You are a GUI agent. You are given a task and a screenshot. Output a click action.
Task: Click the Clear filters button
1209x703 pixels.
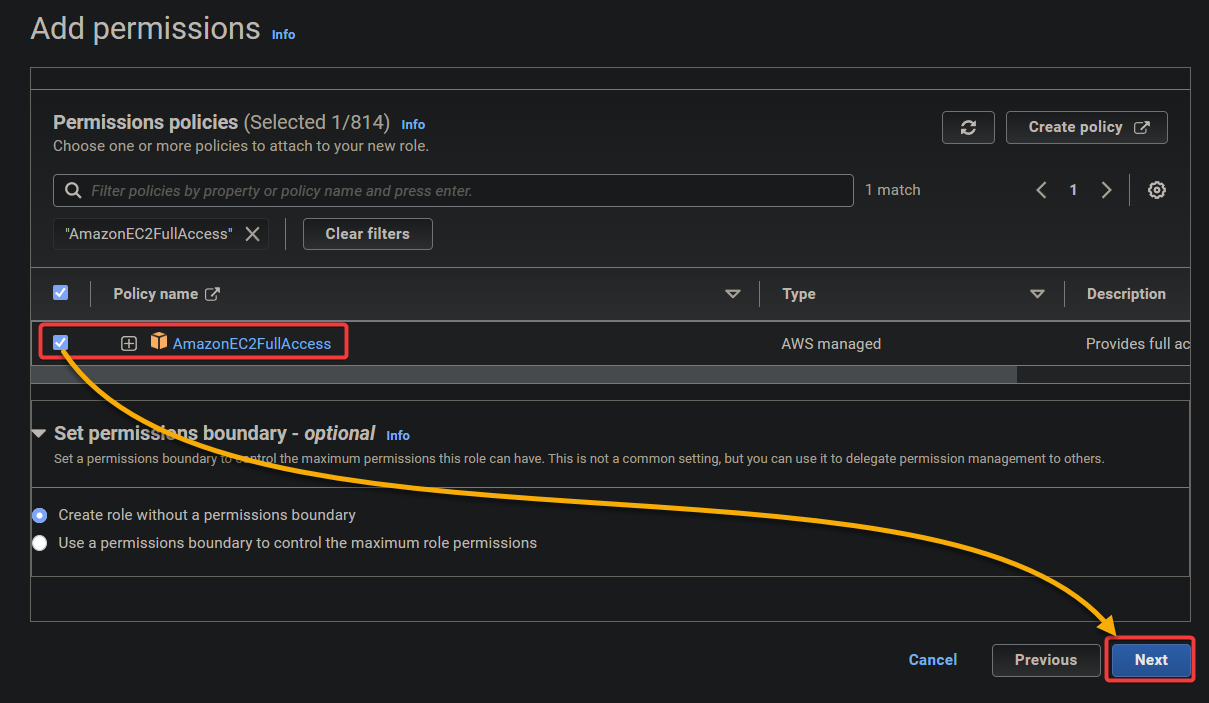coord(368,234)
